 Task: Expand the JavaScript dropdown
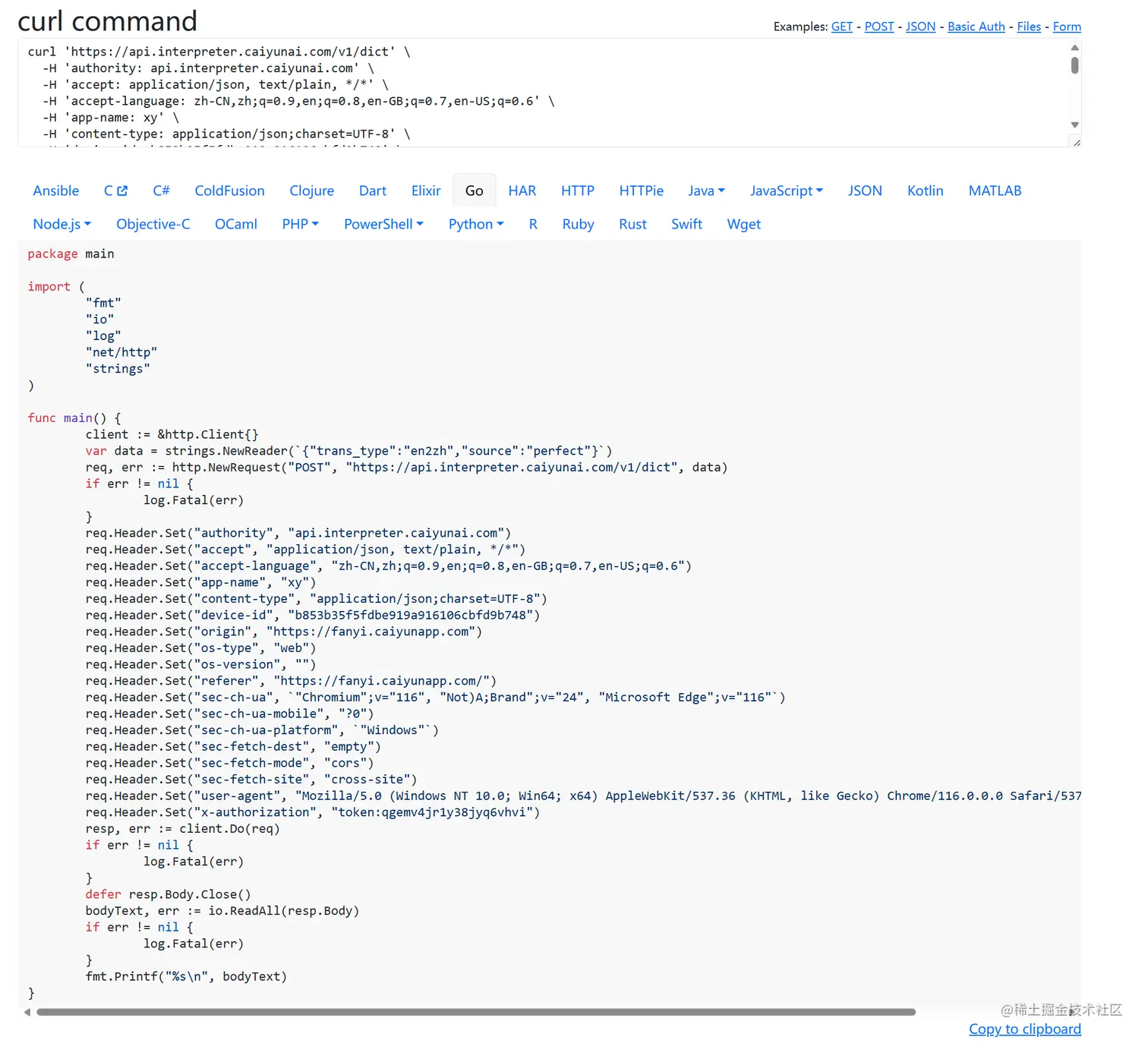click(787, 191)
